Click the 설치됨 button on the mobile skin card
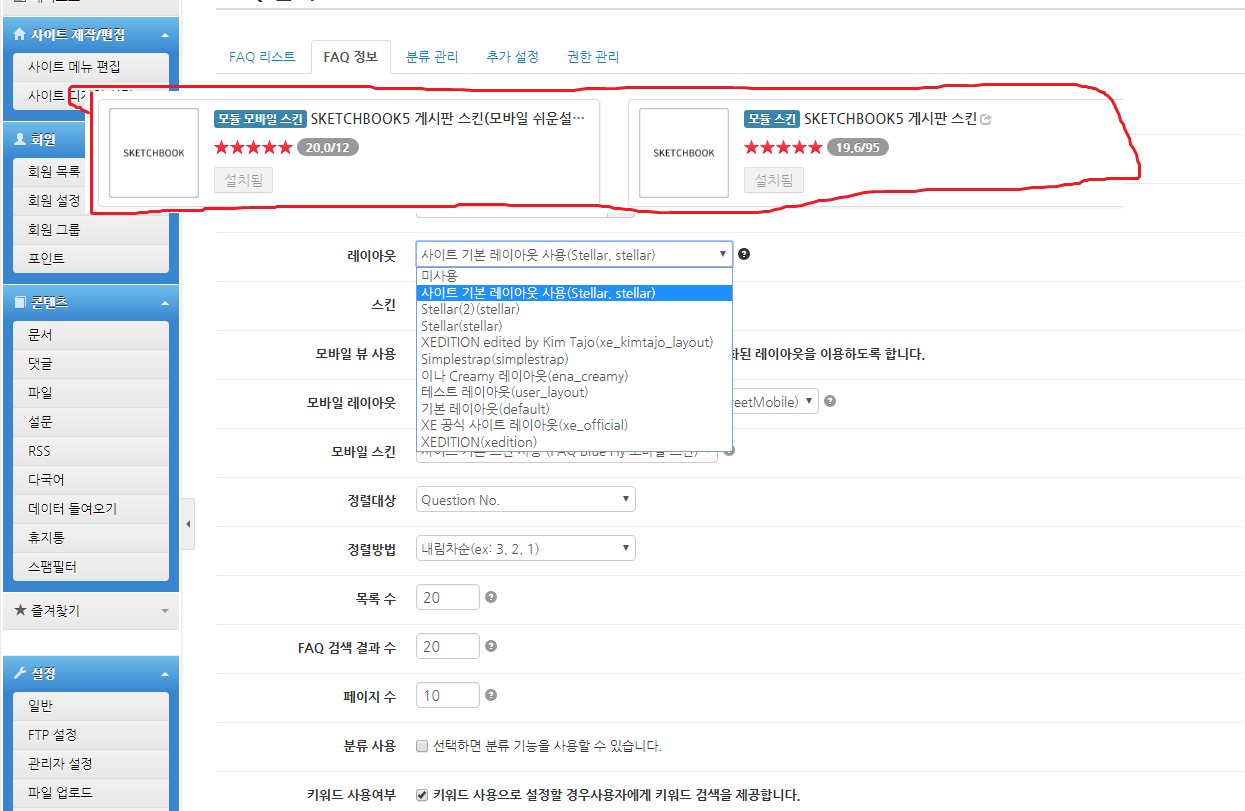Image resolution: width=1245 pixels, height=811 pixels. point(242,181)
